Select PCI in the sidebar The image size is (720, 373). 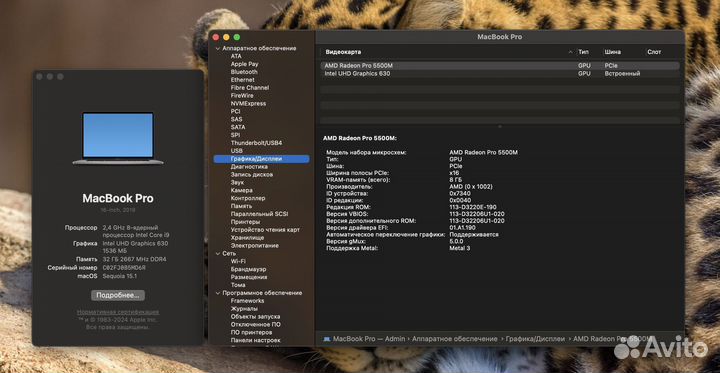pyautogui.click(x=236, y=111)
